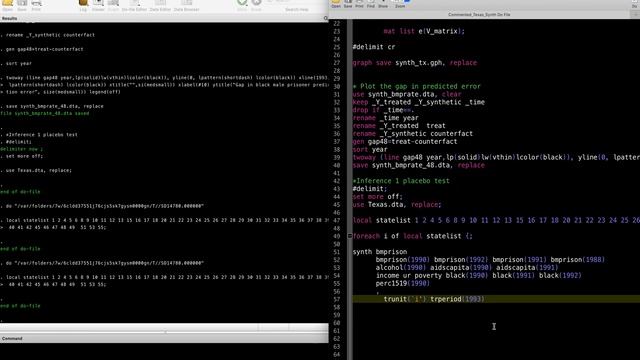
Task: Click the 'Plot the gap in predicted error' comment
Action: pyautogui.click(x=417, y=86)
